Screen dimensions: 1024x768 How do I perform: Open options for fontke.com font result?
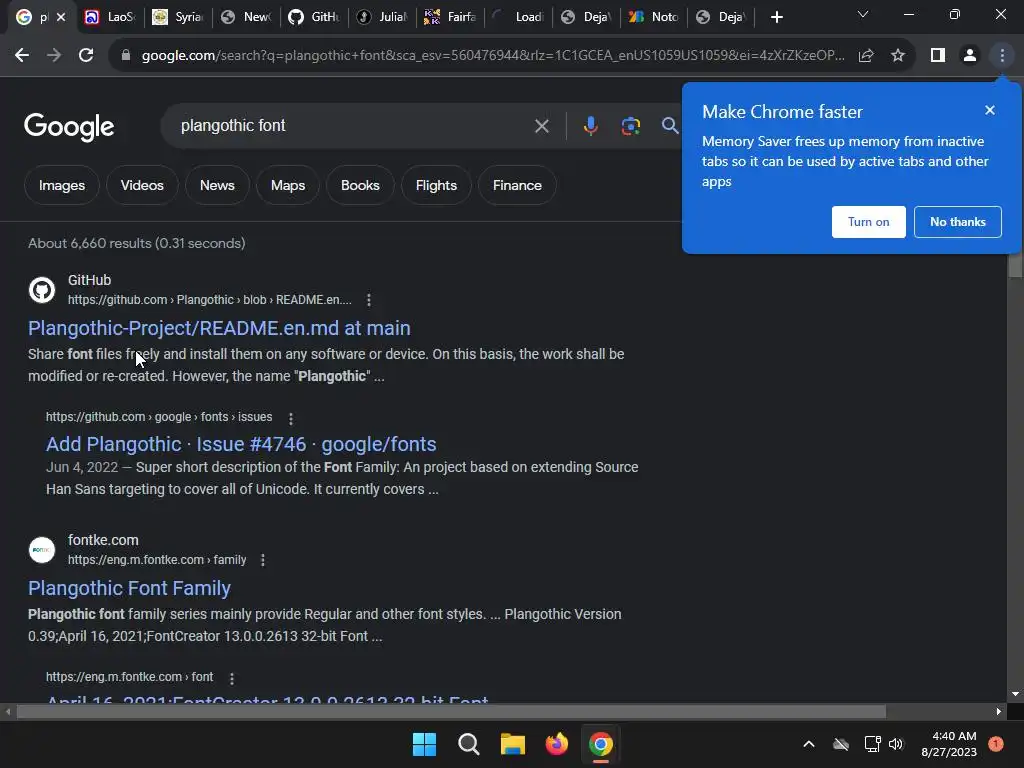point(232,678)
